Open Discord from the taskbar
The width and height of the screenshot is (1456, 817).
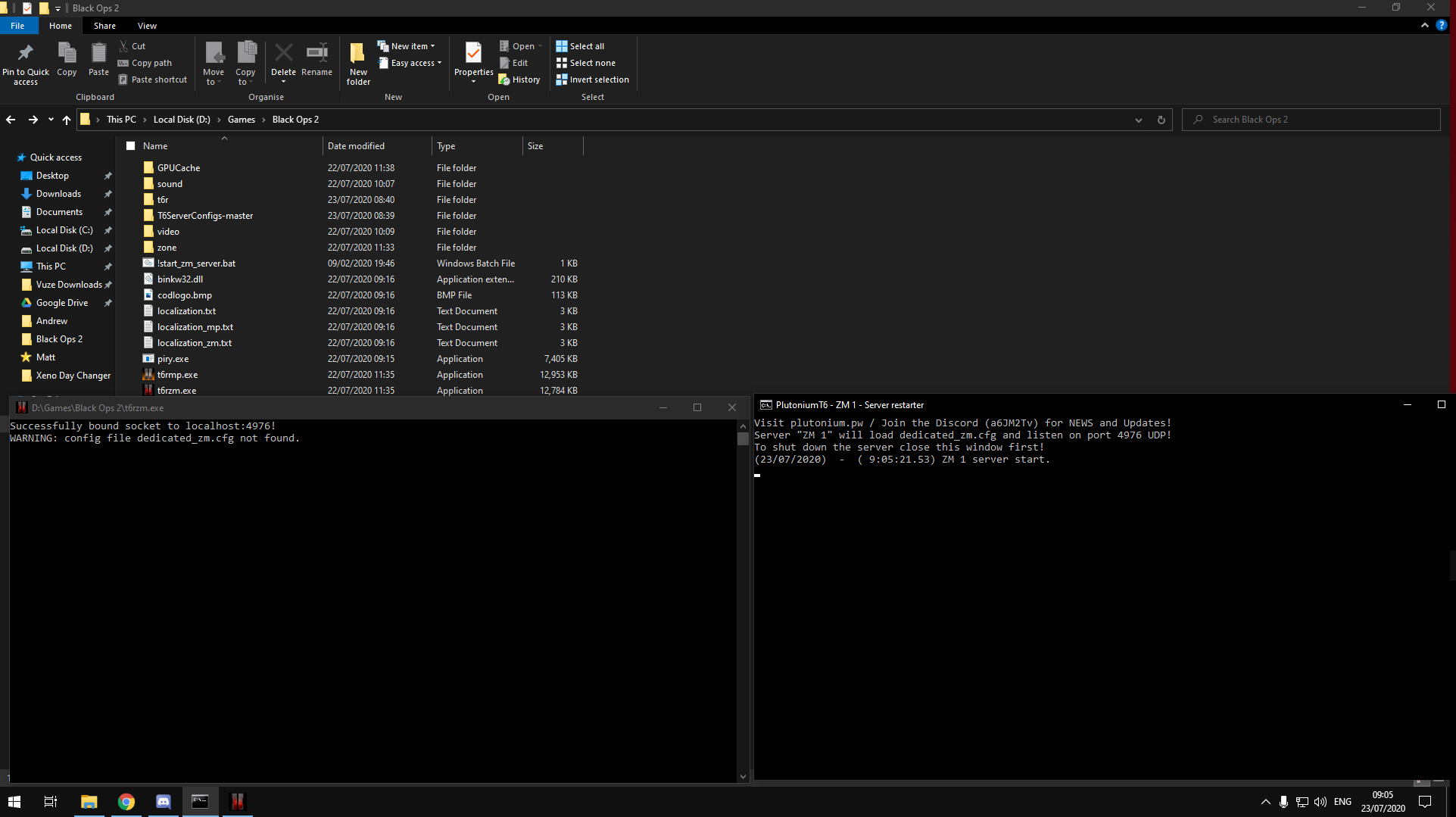(x=163, y=801)
